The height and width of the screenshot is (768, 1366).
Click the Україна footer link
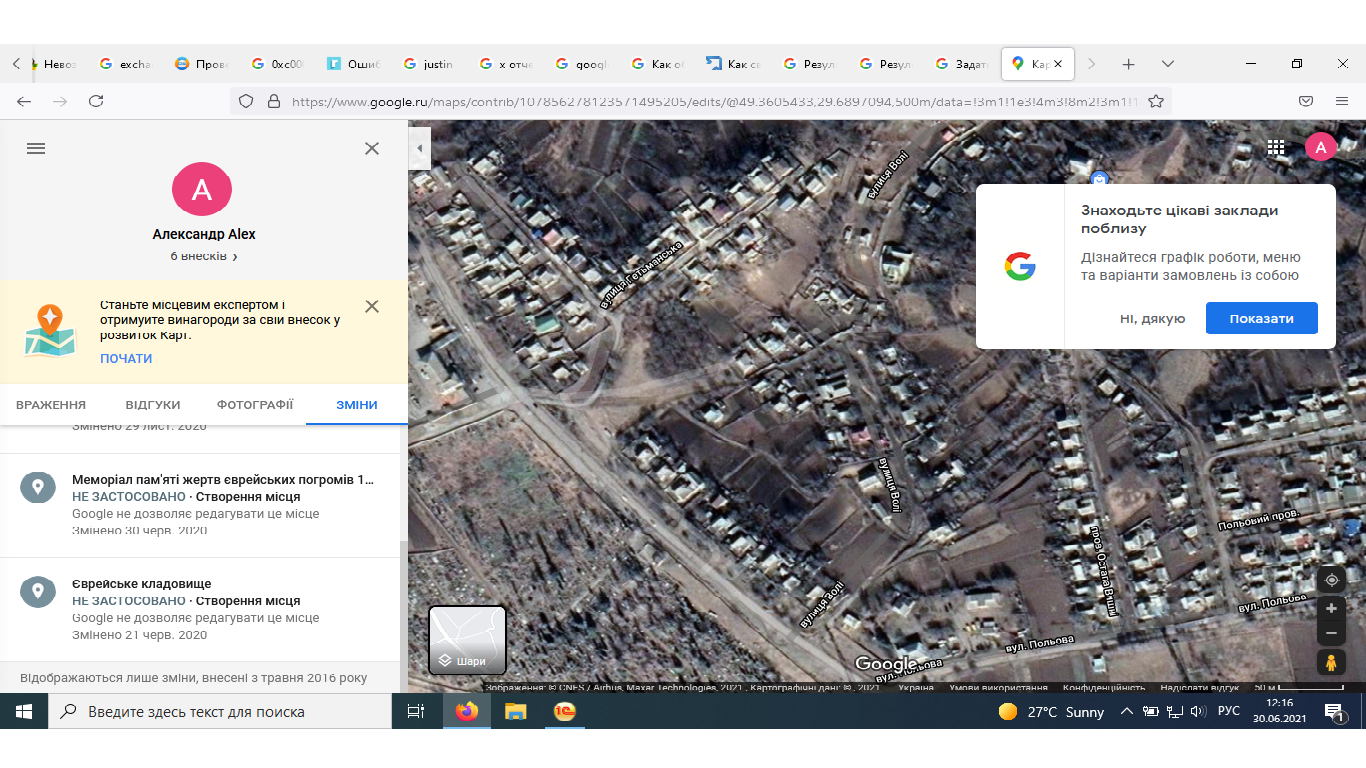[916, 688]
